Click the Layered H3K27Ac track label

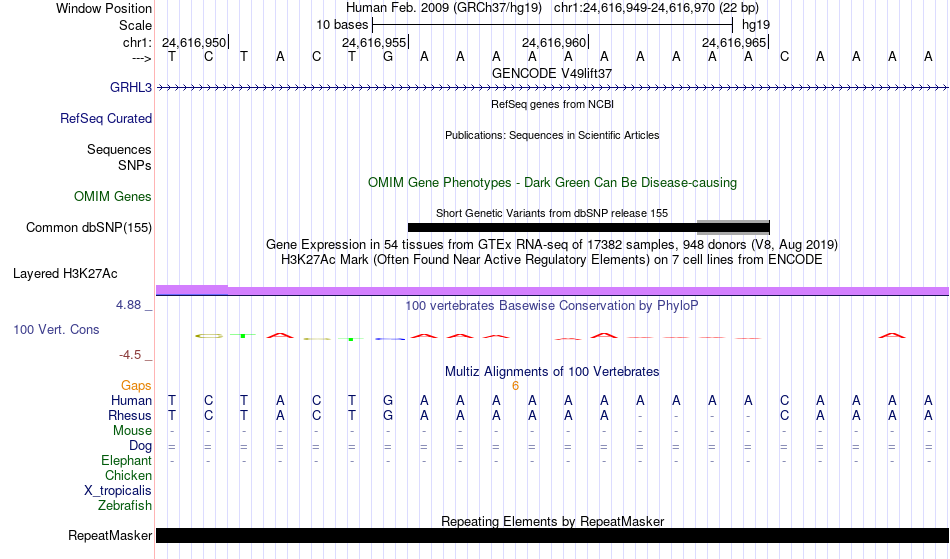point(65,273)
